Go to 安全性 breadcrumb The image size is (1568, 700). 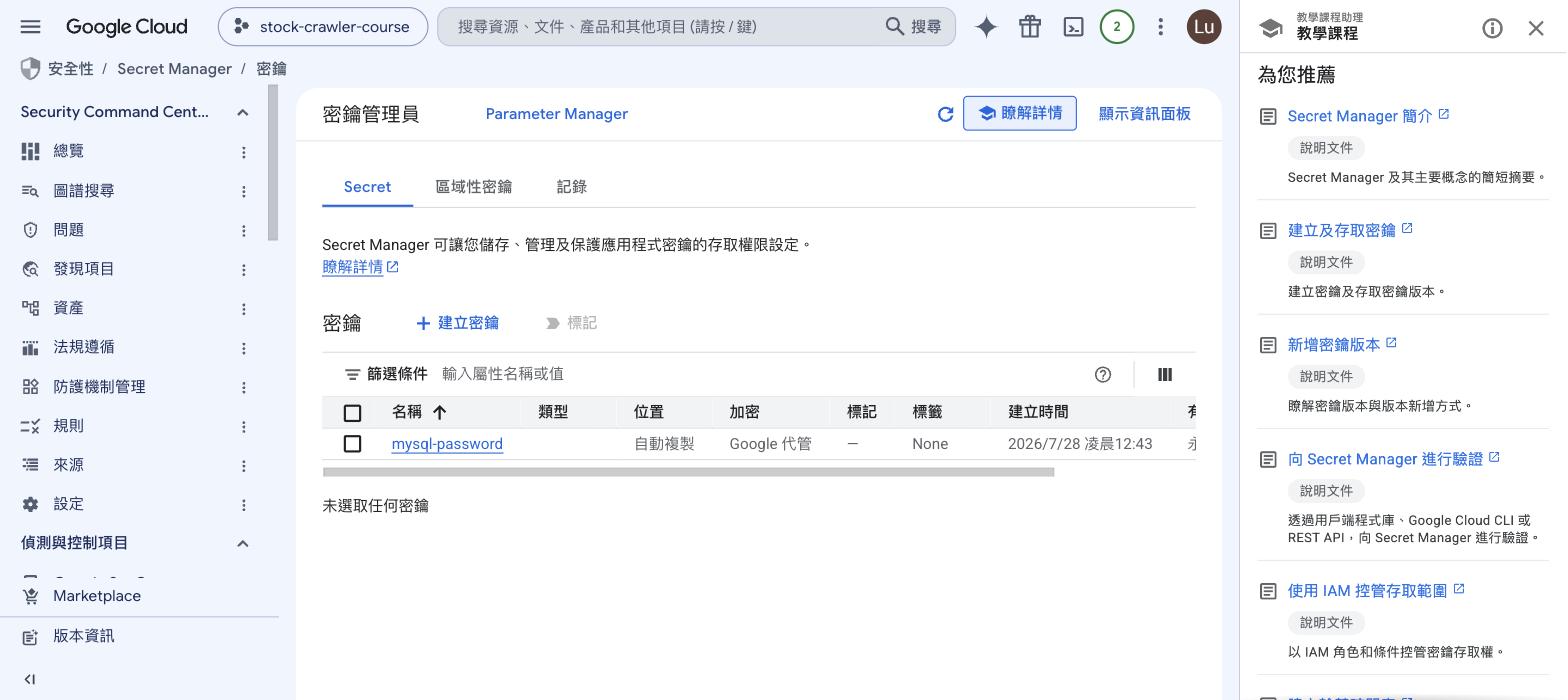pyautogui.click(x=71, y=69)
